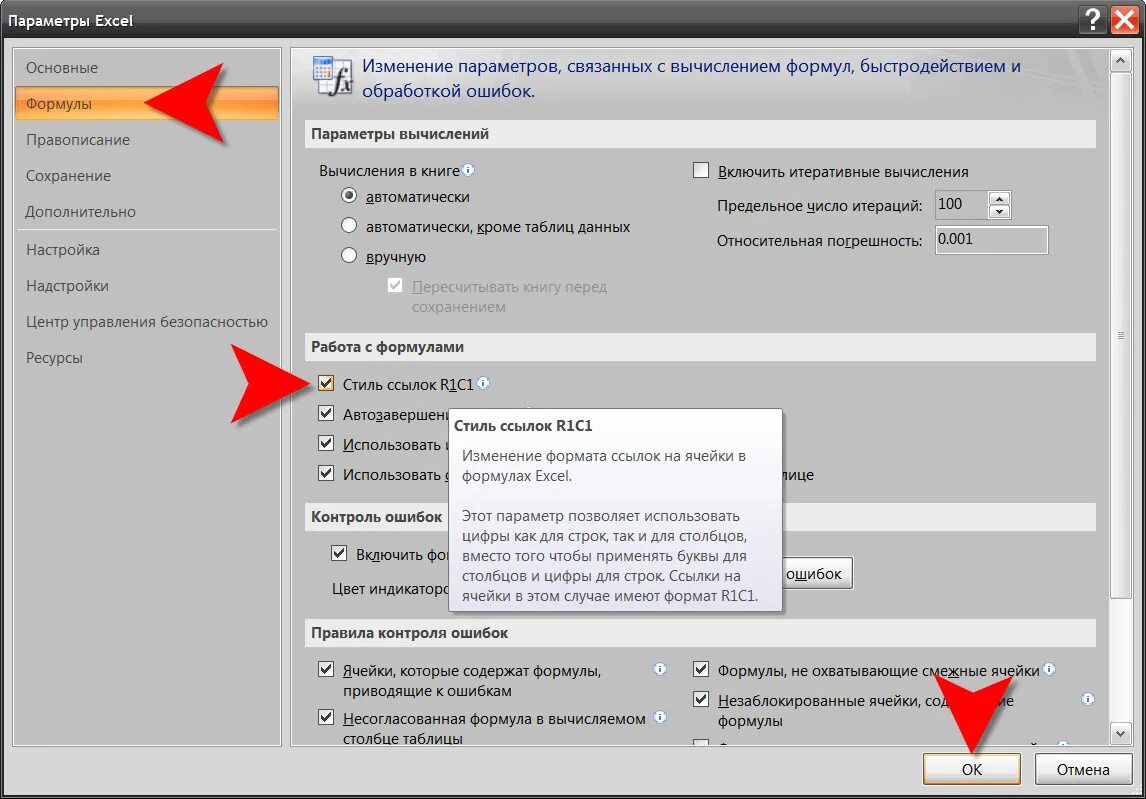Uncheck Ячейки, которые содержат формулы, приводящие к ошибкам
This screenshot has height=799, width=1146.
[x=326, y=669]
